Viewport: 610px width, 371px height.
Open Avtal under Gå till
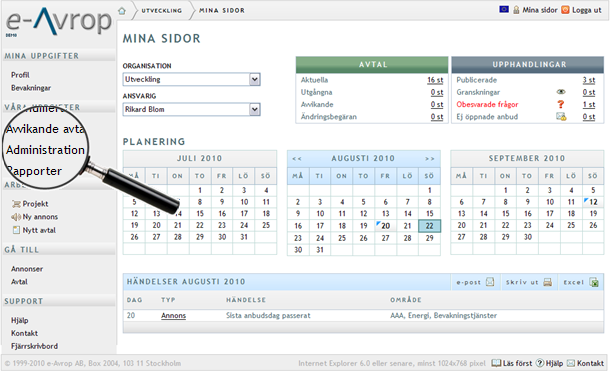(x=19, y=282)
